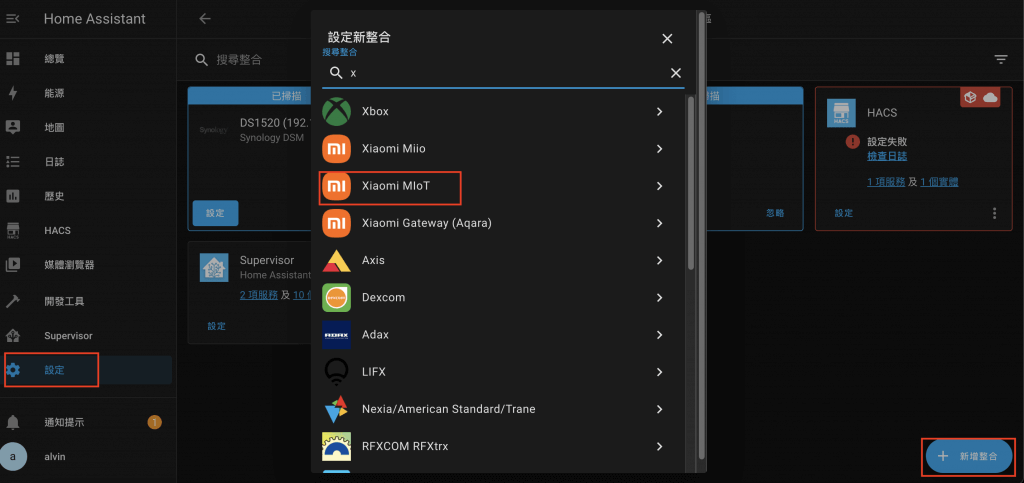Image resolution: width=1024 pixels, height=483 pixels.
Task: Open the 開發工具 hammer icon
Action: click(x=13, y=301)
